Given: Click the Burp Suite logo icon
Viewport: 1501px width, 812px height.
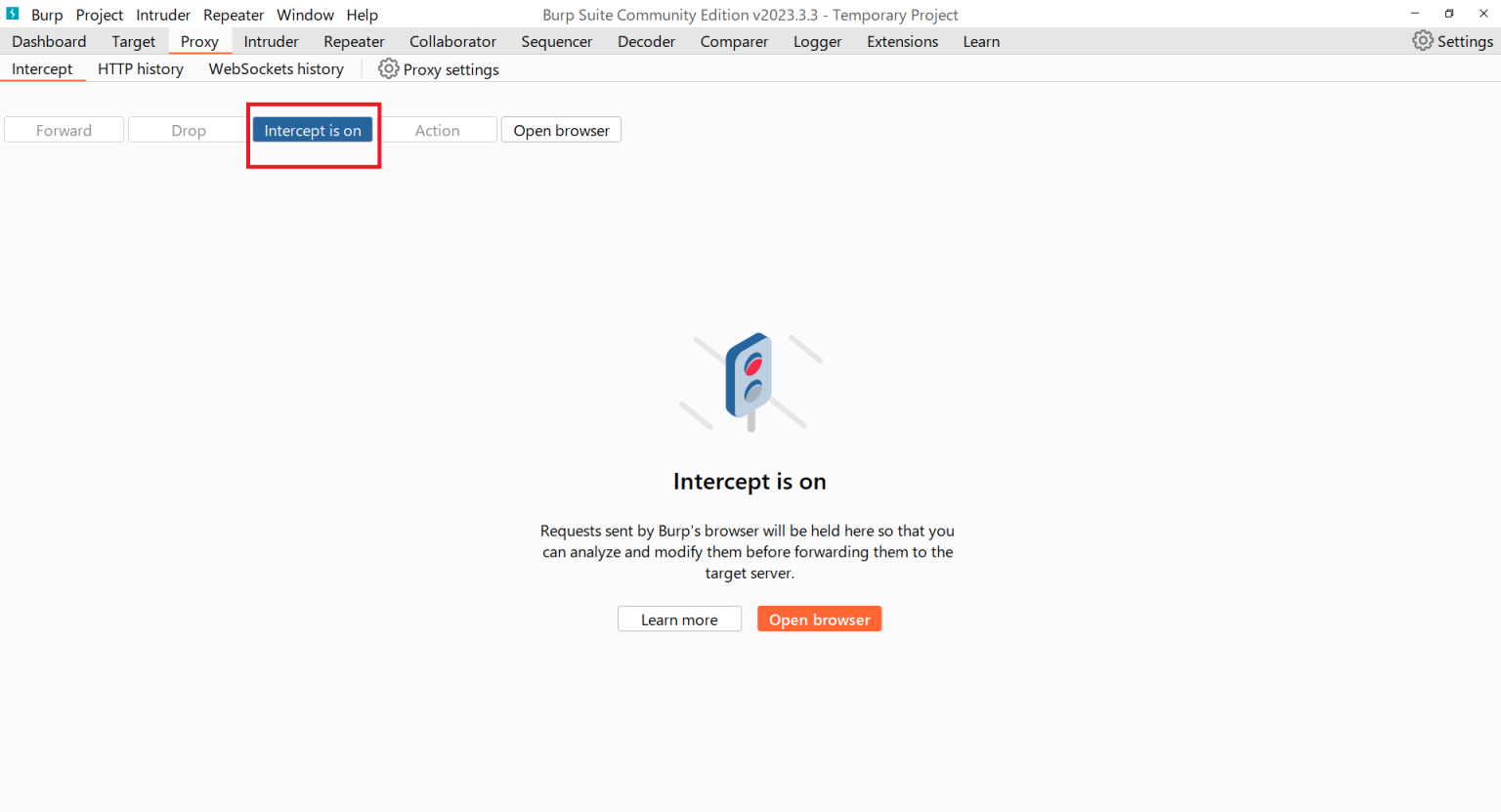Looking at the screenshot, I should pyautogui.click(x=13, y=14).
